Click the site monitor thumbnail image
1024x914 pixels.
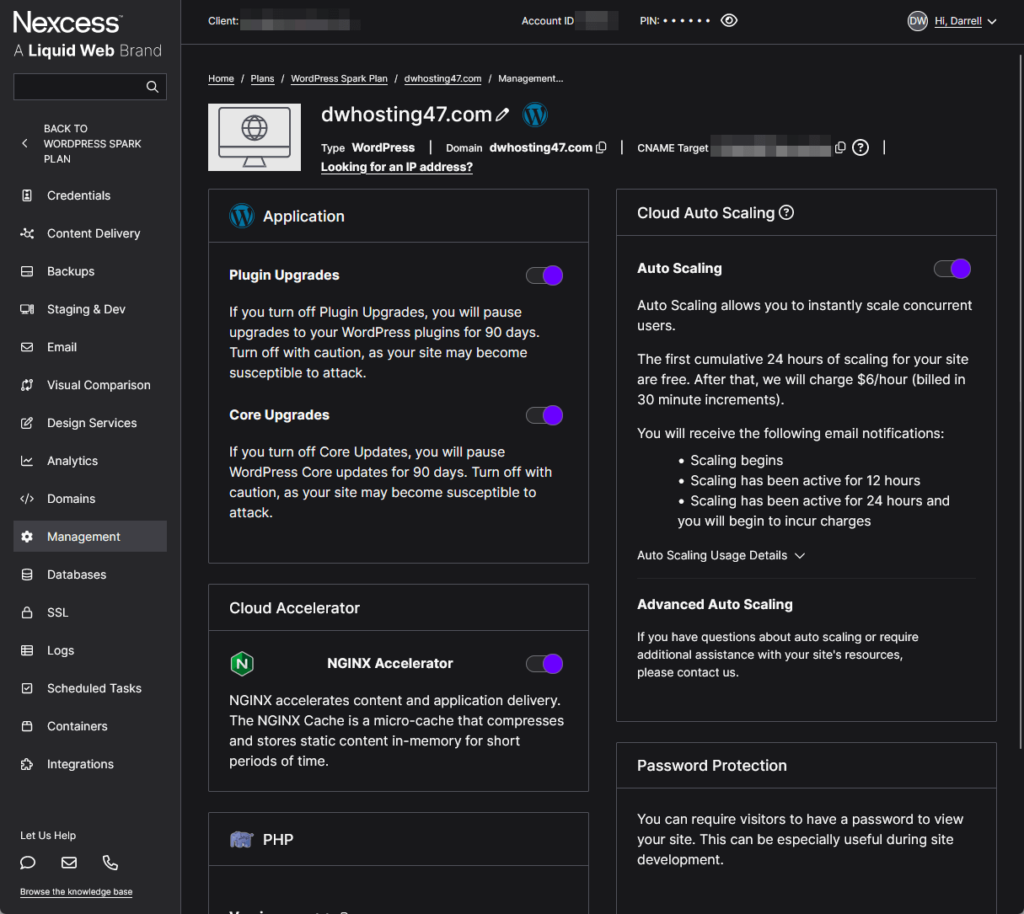coord(255,137)
